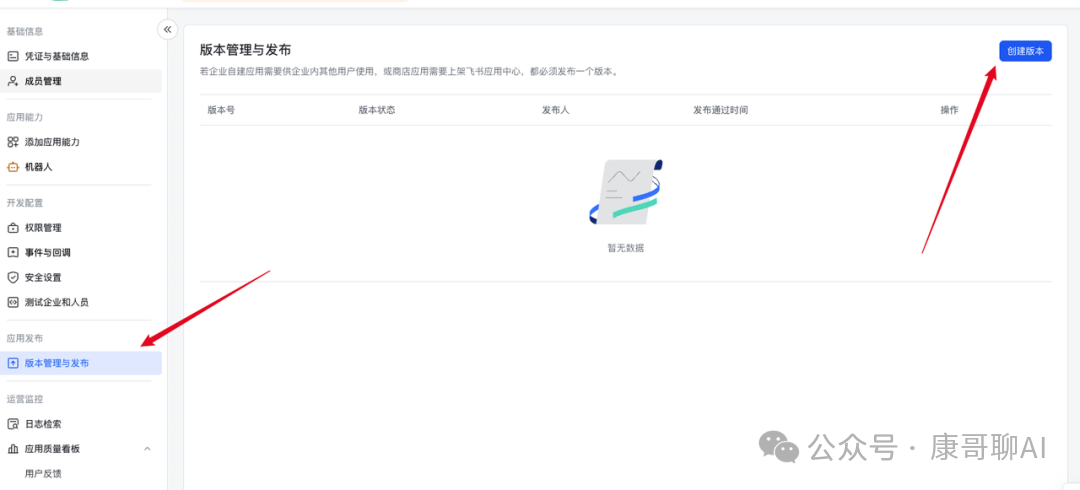Click the 应用质量看板 chart icon

[12, 449]
